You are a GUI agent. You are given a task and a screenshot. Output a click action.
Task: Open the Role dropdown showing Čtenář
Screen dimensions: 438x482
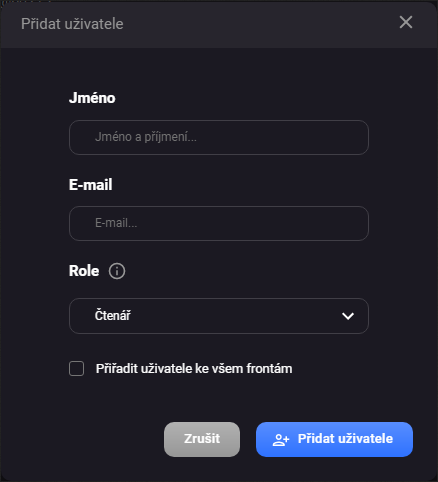tap(219, 316)
